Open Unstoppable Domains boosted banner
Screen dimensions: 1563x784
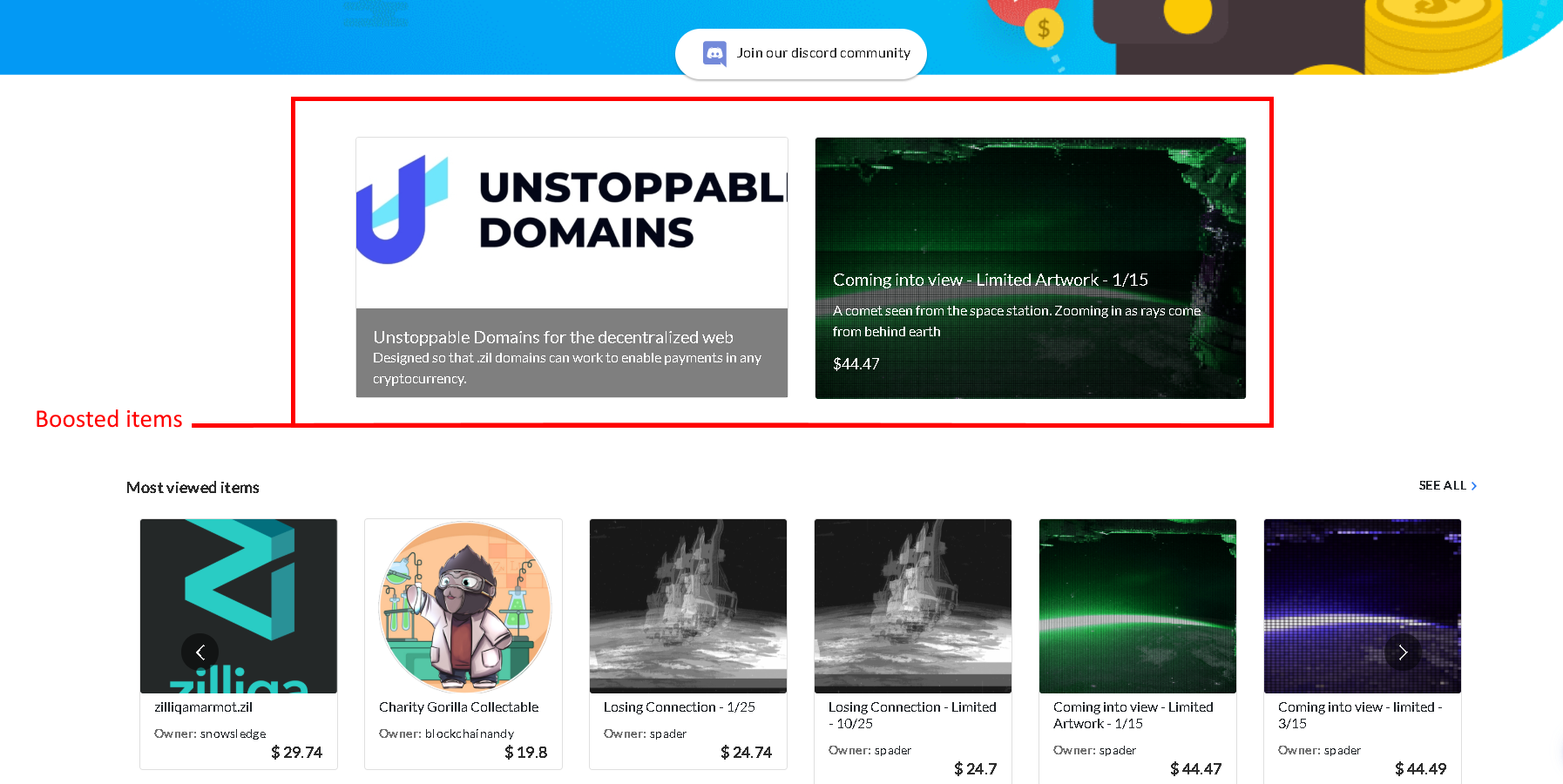[572, 267]
